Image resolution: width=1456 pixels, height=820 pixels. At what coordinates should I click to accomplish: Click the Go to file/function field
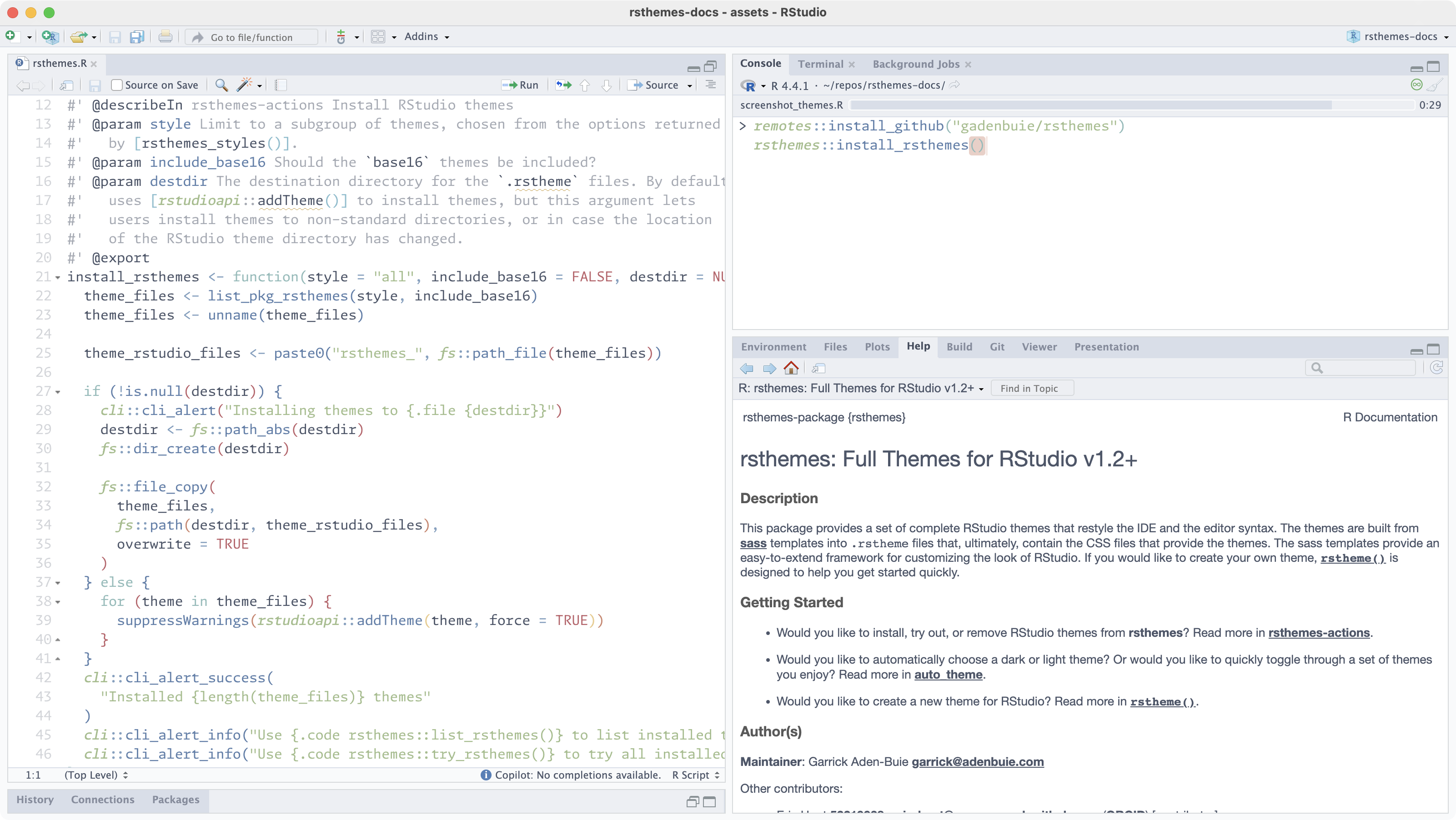click(251, 37)
